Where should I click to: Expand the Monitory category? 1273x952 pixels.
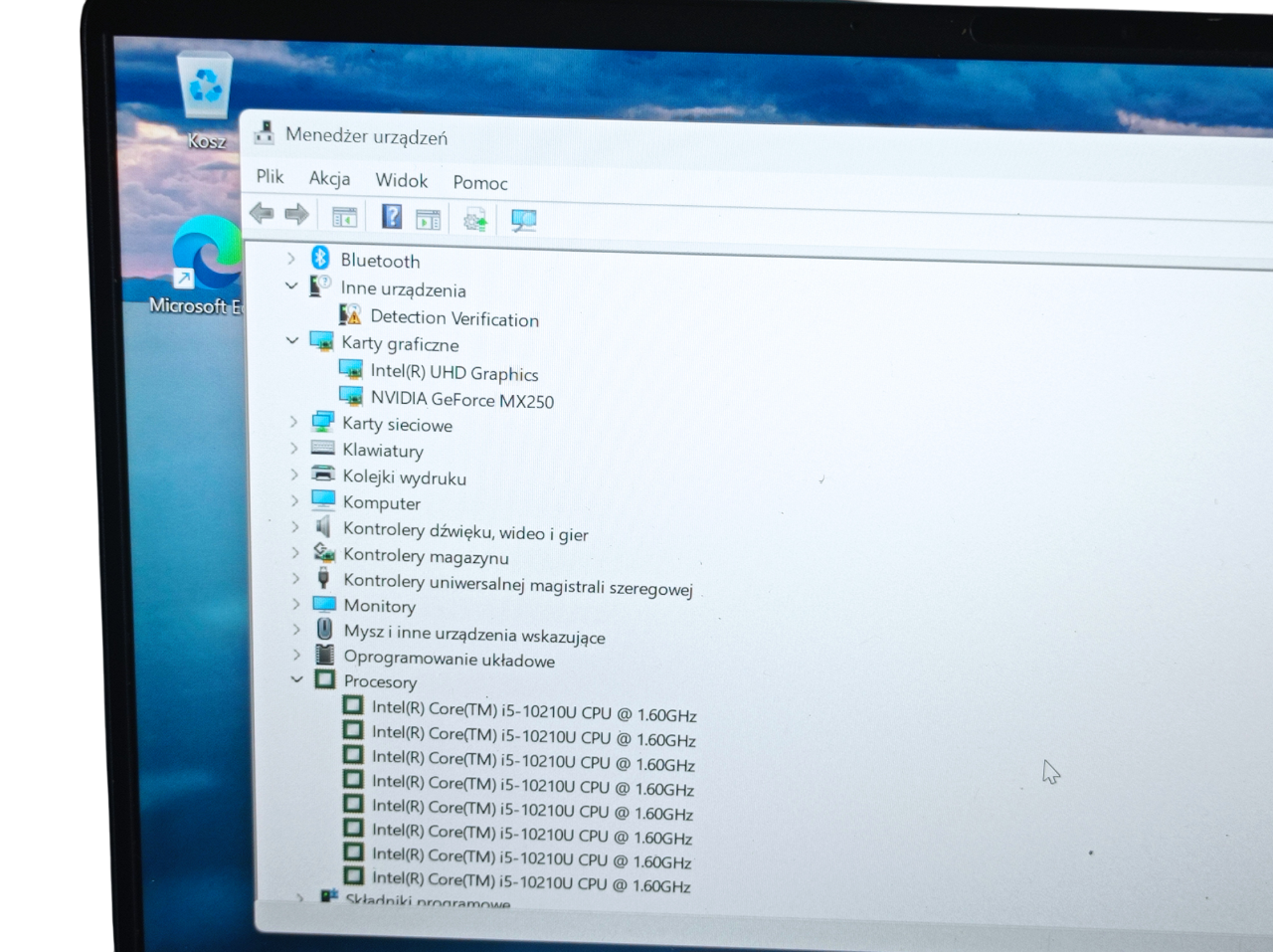click(295, 603)
